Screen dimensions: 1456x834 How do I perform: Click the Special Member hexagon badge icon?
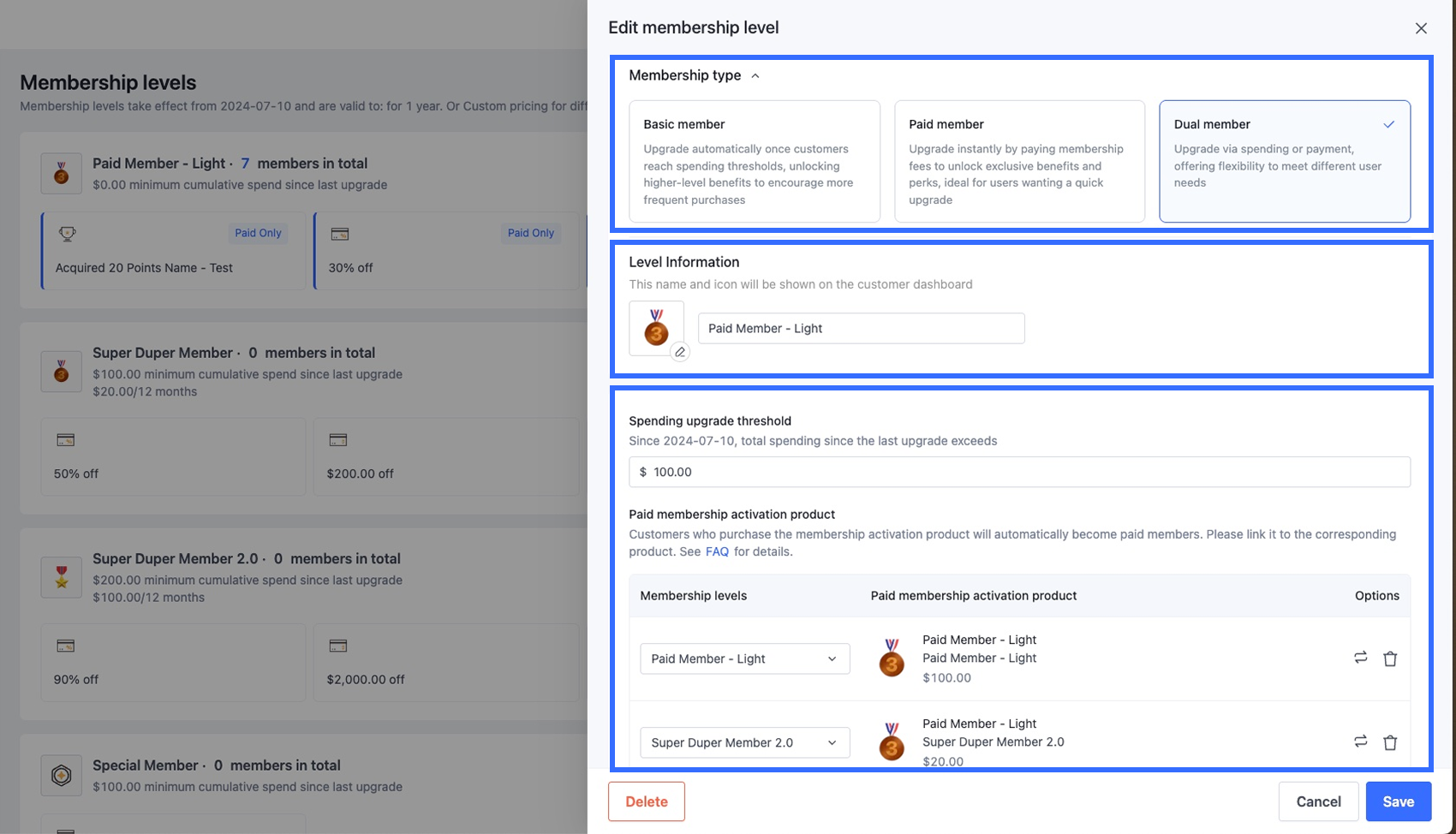[x=62, y=776]
